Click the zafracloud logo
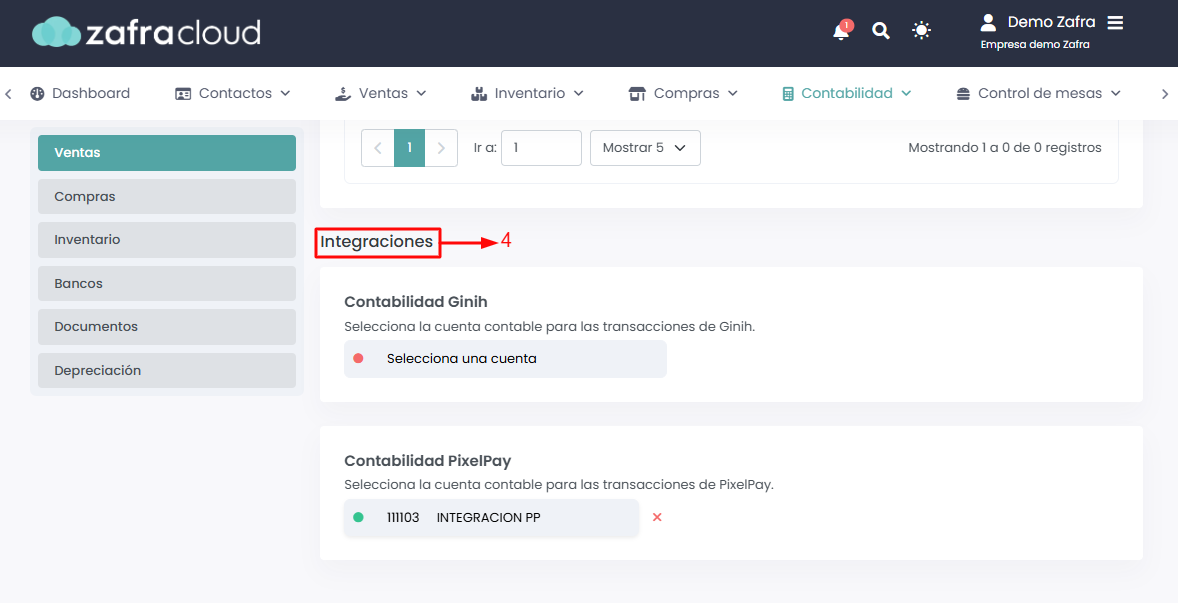1178x603 pixels. [x=146, y=32]
